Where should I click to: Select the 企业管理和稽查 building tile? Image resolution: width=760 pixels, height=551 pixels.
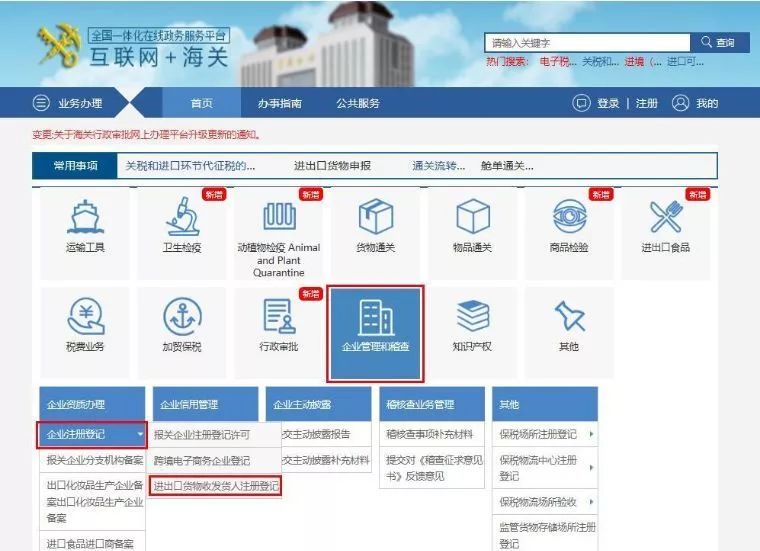point(376,334)
